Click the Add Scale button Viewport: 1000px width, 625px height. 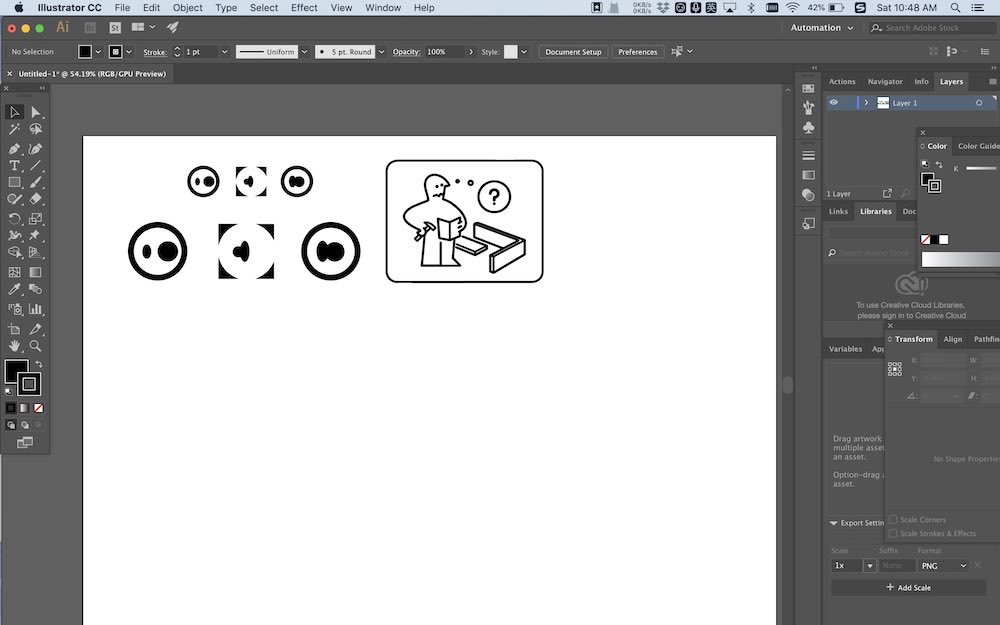tap(908, 587)
